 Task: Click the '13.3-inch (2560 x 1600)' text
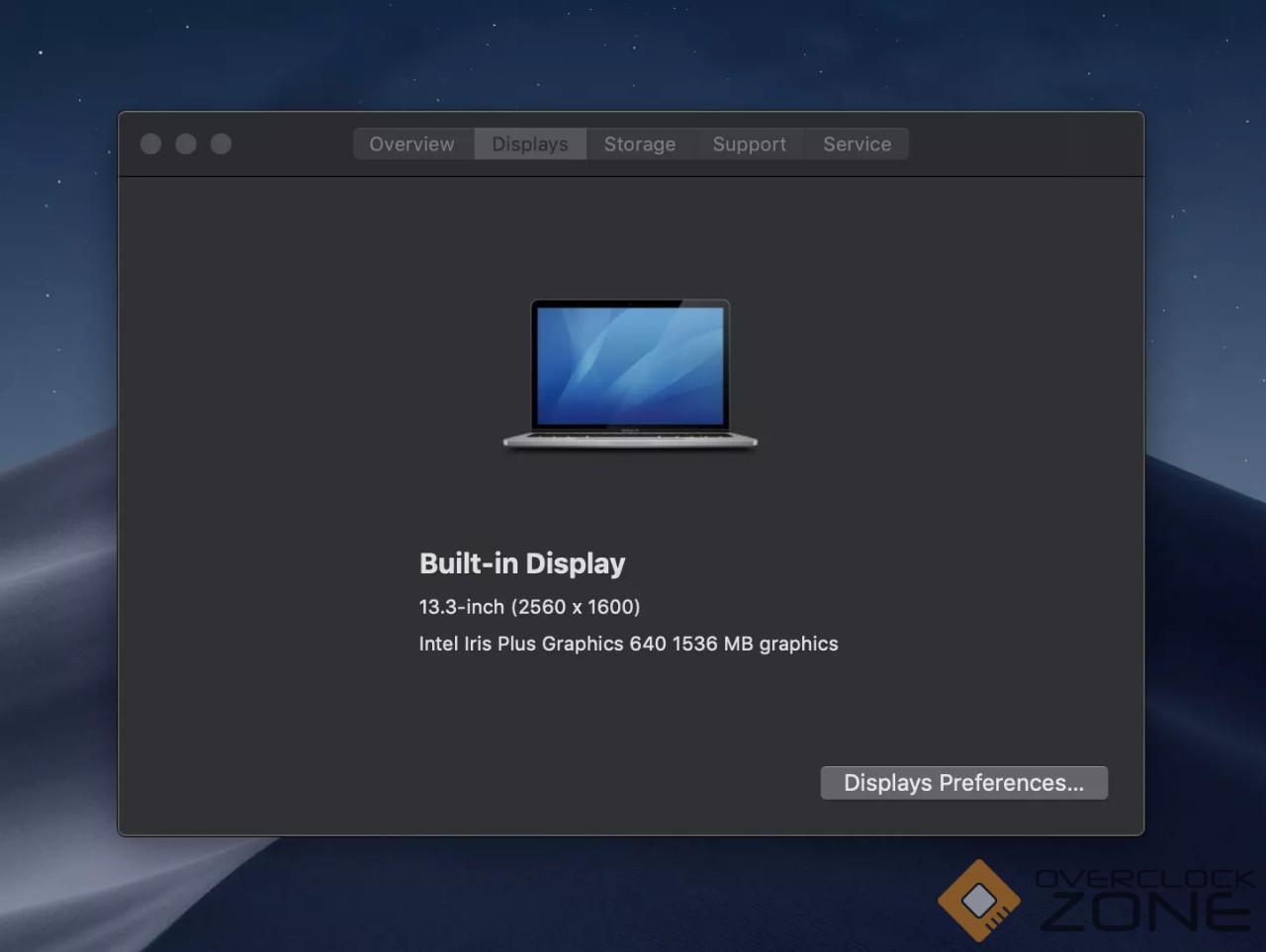[x=529, y=607]
